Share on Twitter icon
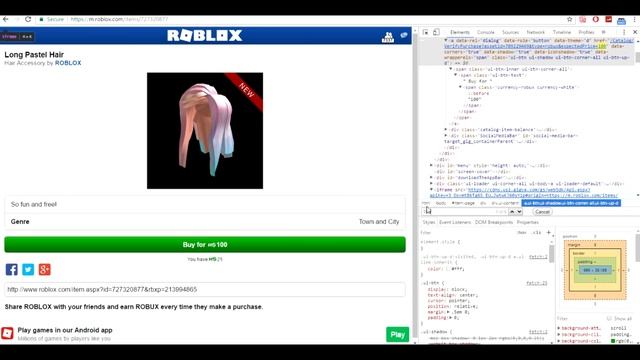 [28, 269]
